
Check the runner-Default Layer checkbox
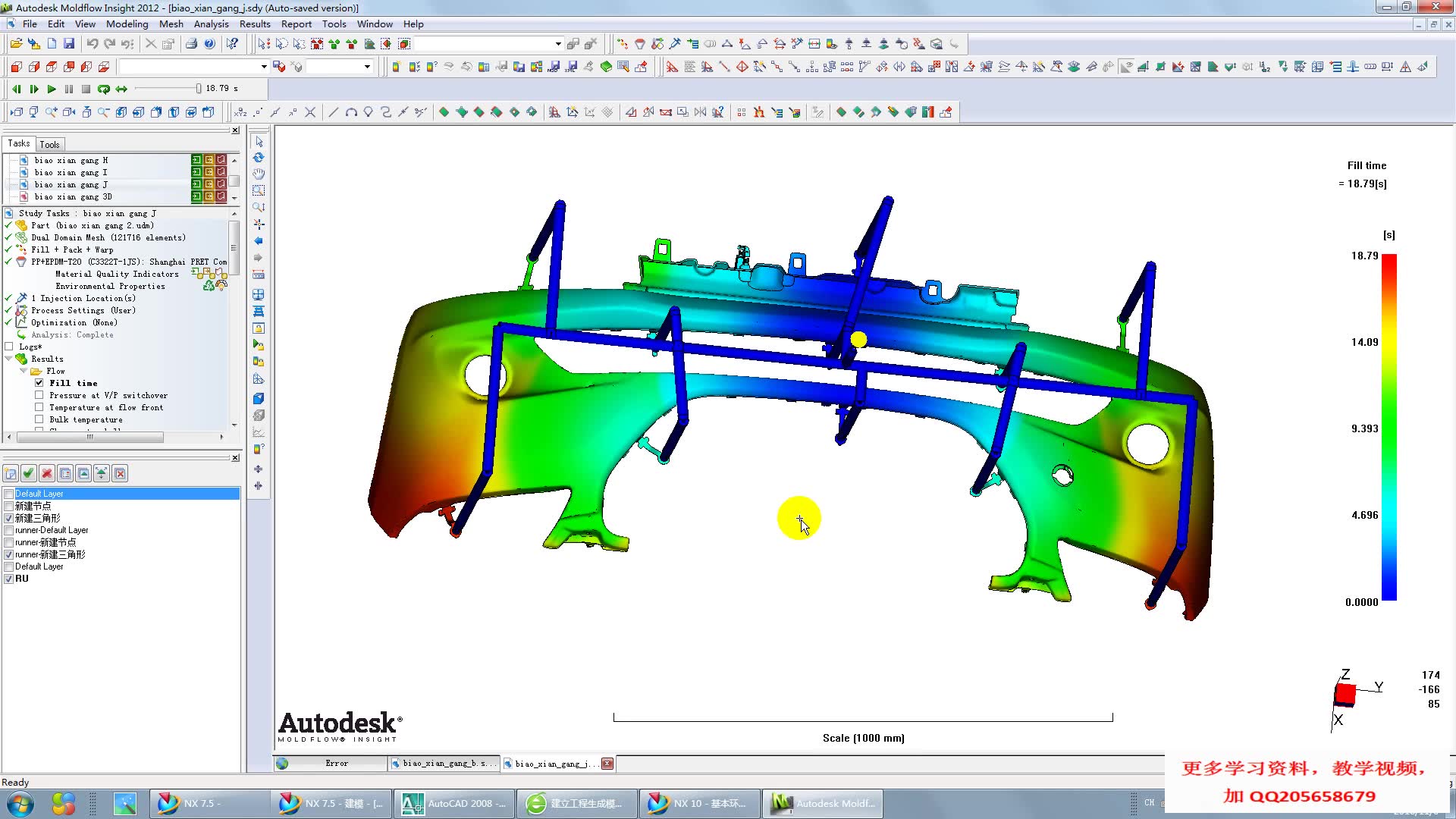click(9, 530)
